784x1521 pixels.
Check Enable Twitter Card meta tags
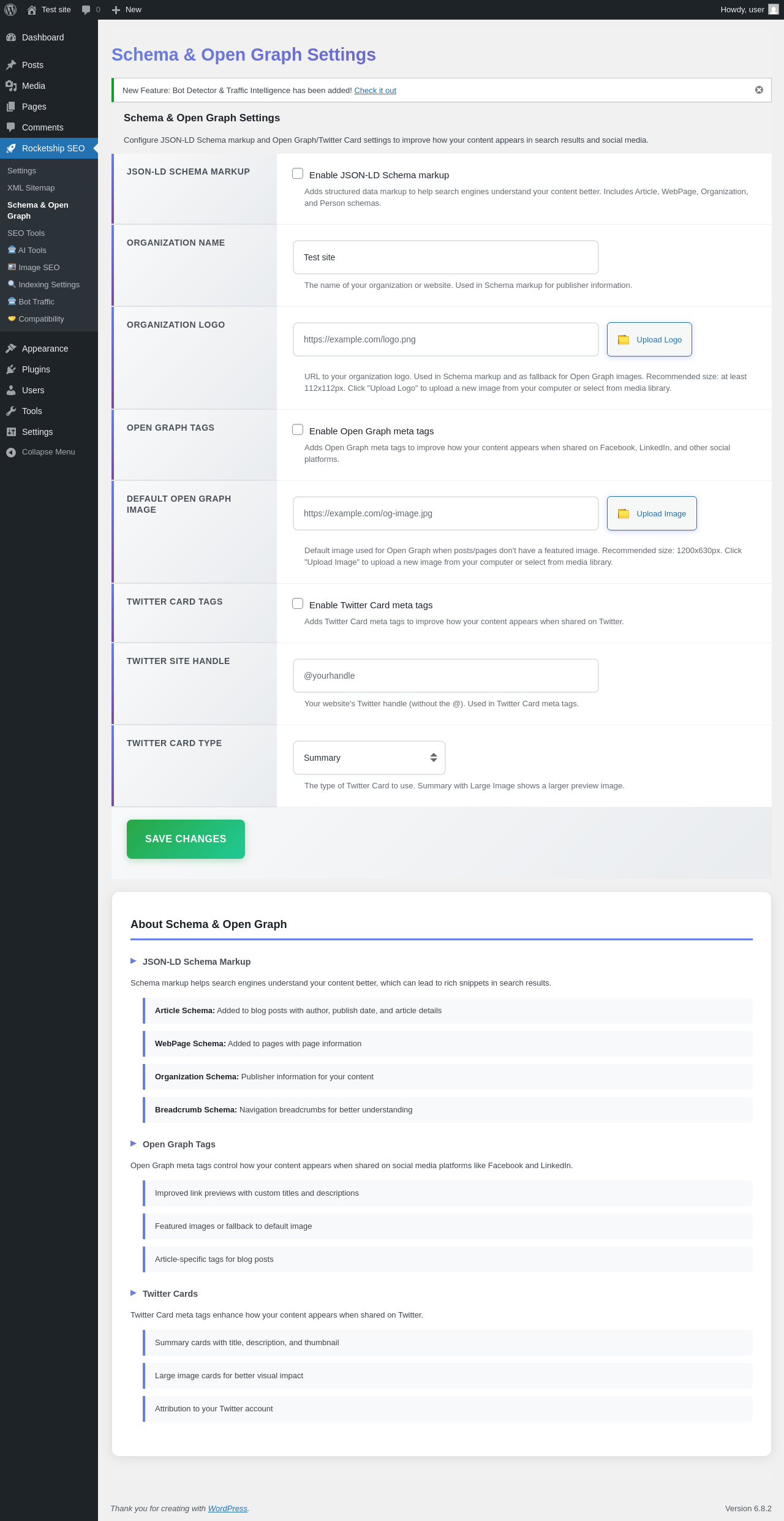298,603
